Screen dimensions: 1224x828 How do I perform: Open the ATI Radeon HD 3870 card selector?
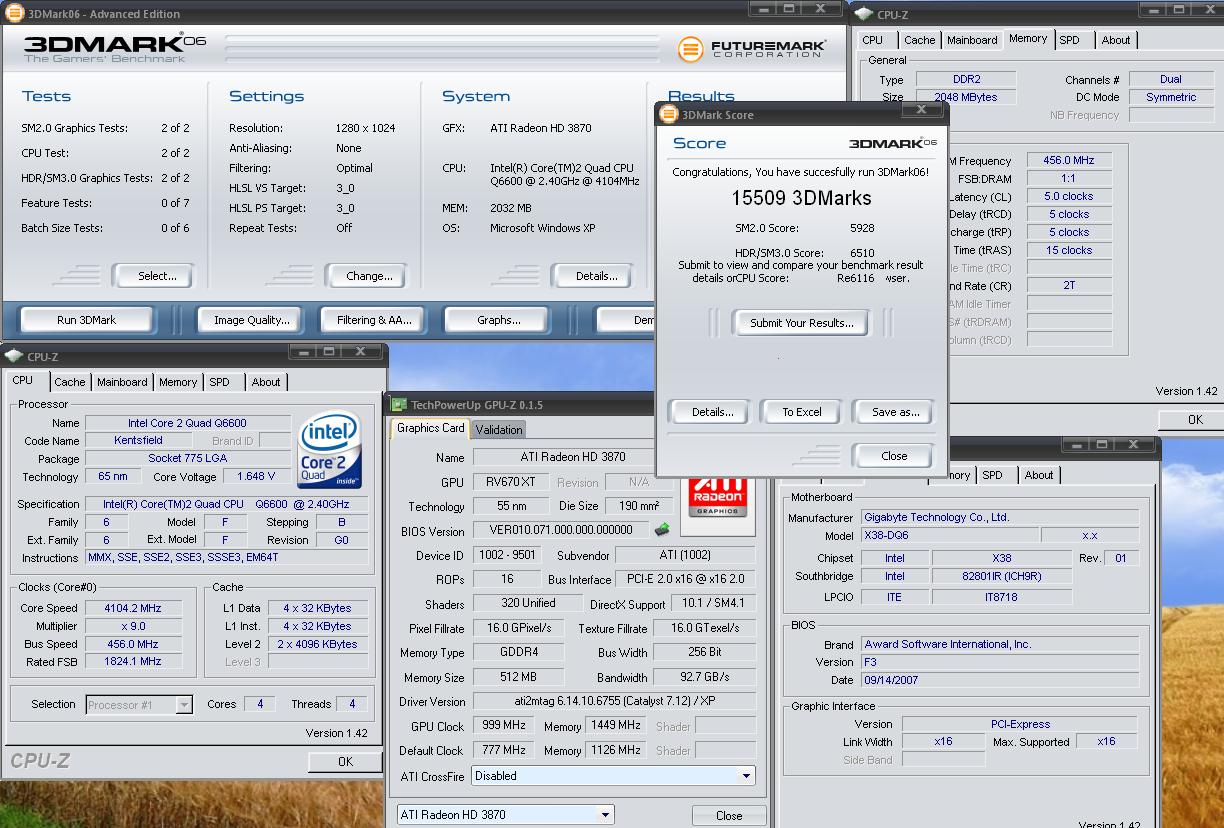(605, 815)
